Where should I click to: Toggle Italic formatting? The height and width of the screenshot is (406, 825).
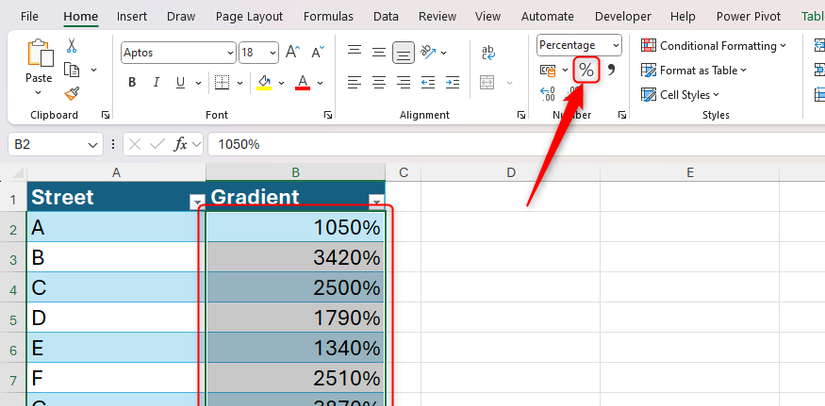pos(156,83)
